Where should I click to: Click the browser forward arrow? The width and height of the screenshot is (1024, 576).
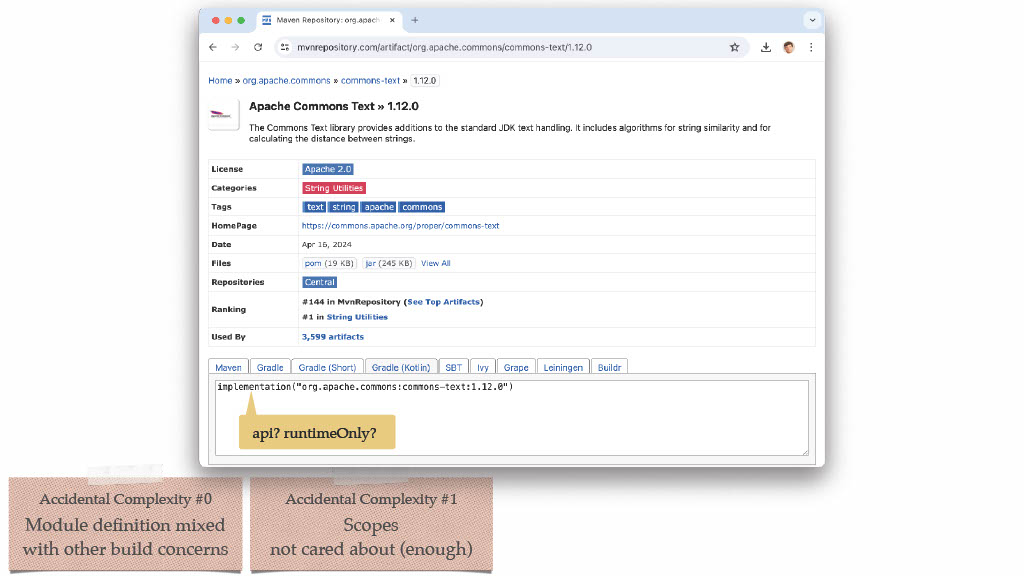point(235,47)
